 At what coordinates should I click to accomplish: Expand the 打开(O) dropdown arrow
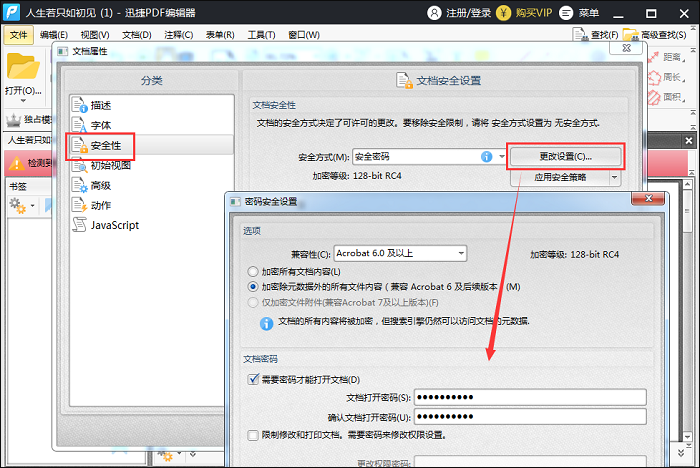pyautogui.click(x=23, y=101)
